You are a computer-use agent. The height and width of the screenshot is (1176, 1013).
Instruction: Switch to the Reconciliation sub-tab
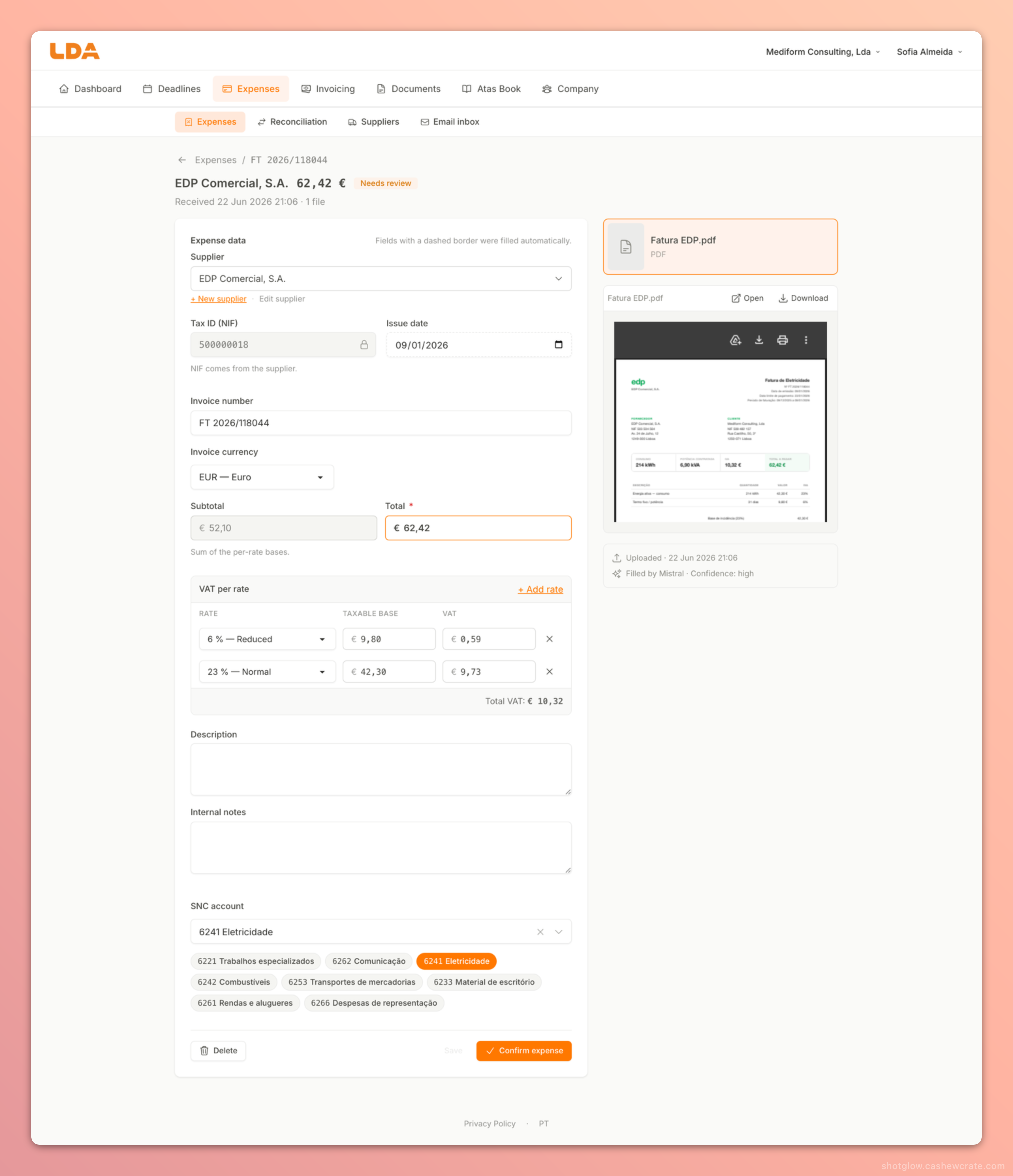(292, 122)
